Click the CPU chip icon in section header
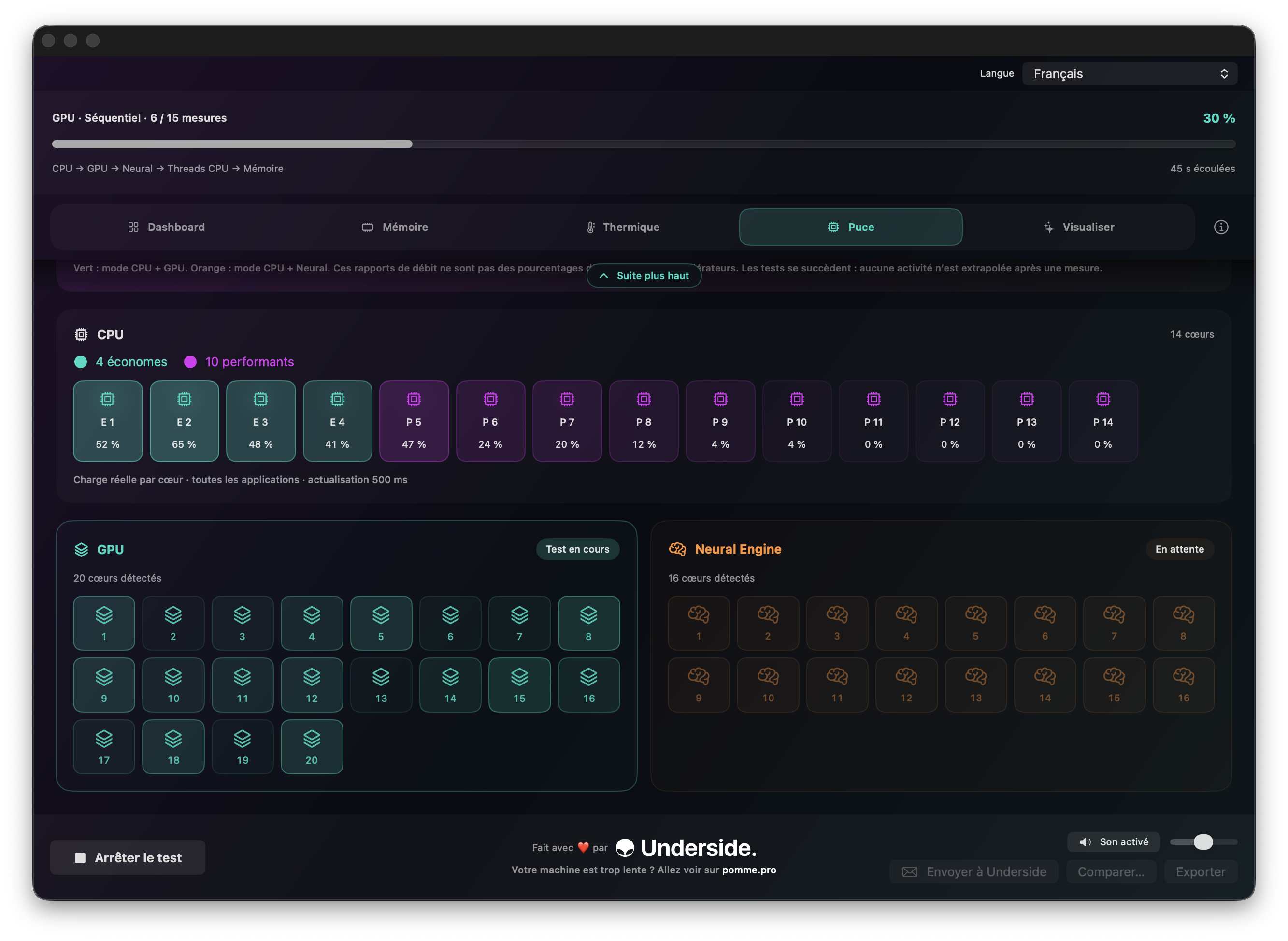This screenshot has height=941, width=1288. [x=82, y=334]
